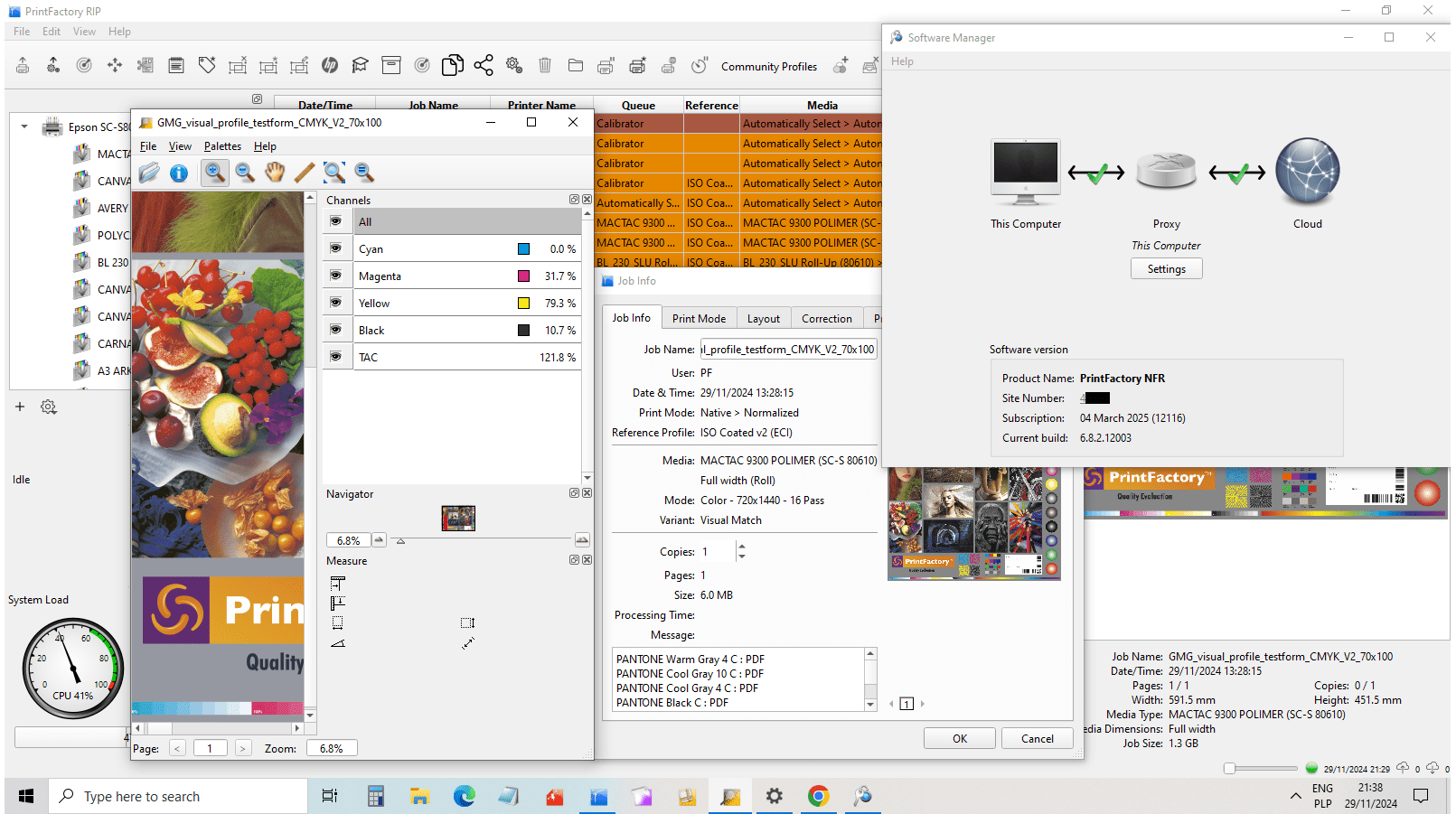Click the share icon in main toolbar
The image size is (1456, 814).
coord(484,65)
